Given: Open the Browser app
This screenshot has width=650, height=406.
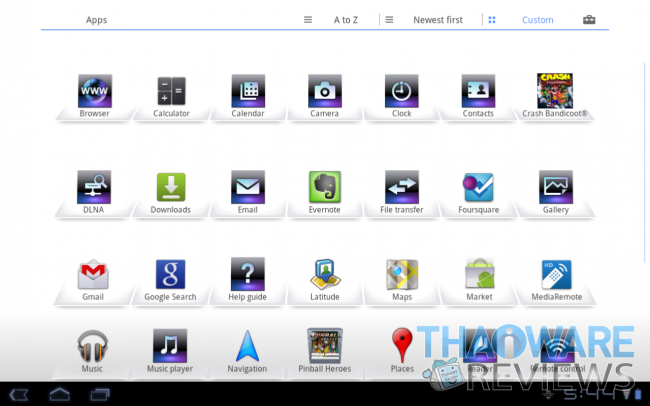Looking at the screenshot, I should click(95, 91).
